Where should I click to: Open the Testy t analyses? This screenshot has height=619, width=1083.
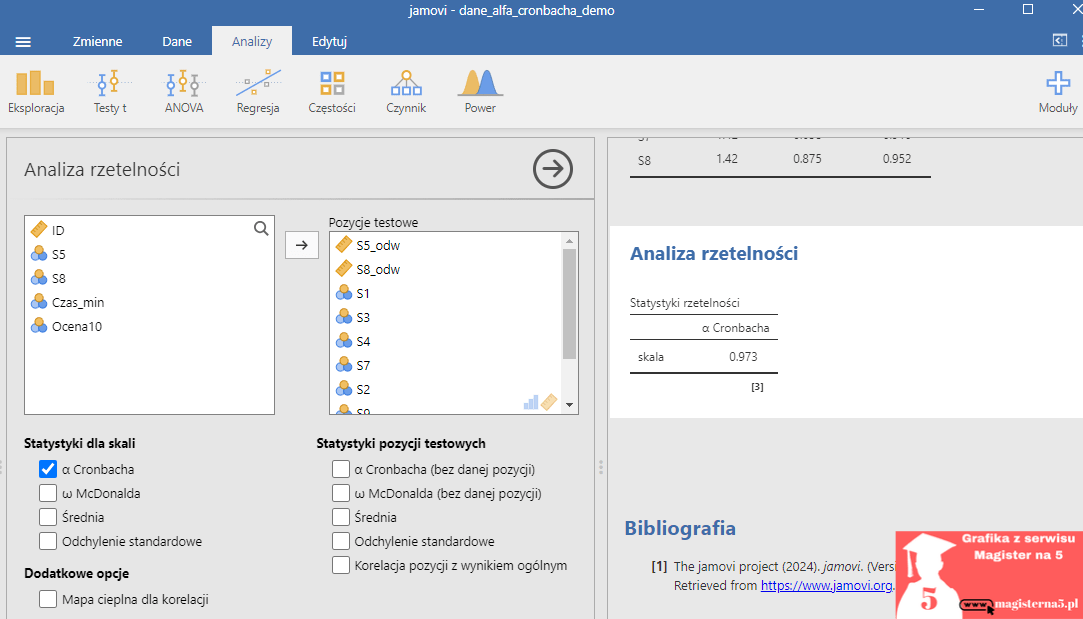110,92
